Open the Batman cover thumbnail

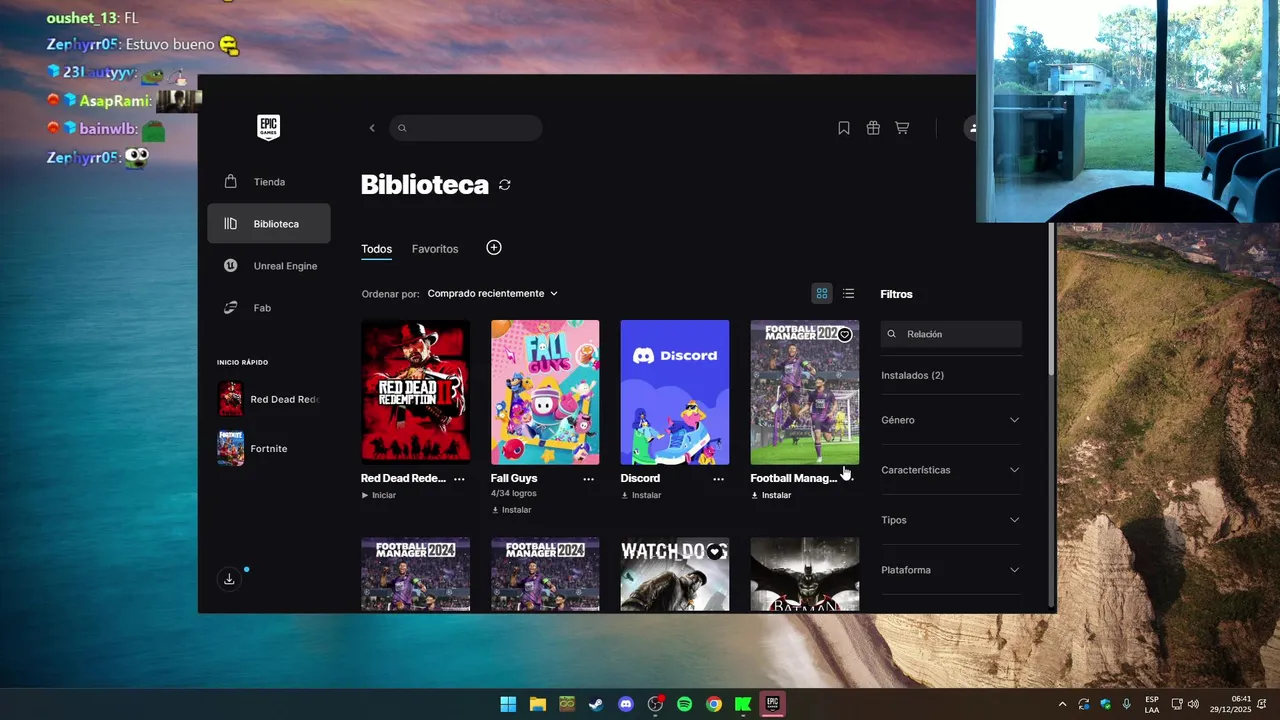tap(805, 574)
